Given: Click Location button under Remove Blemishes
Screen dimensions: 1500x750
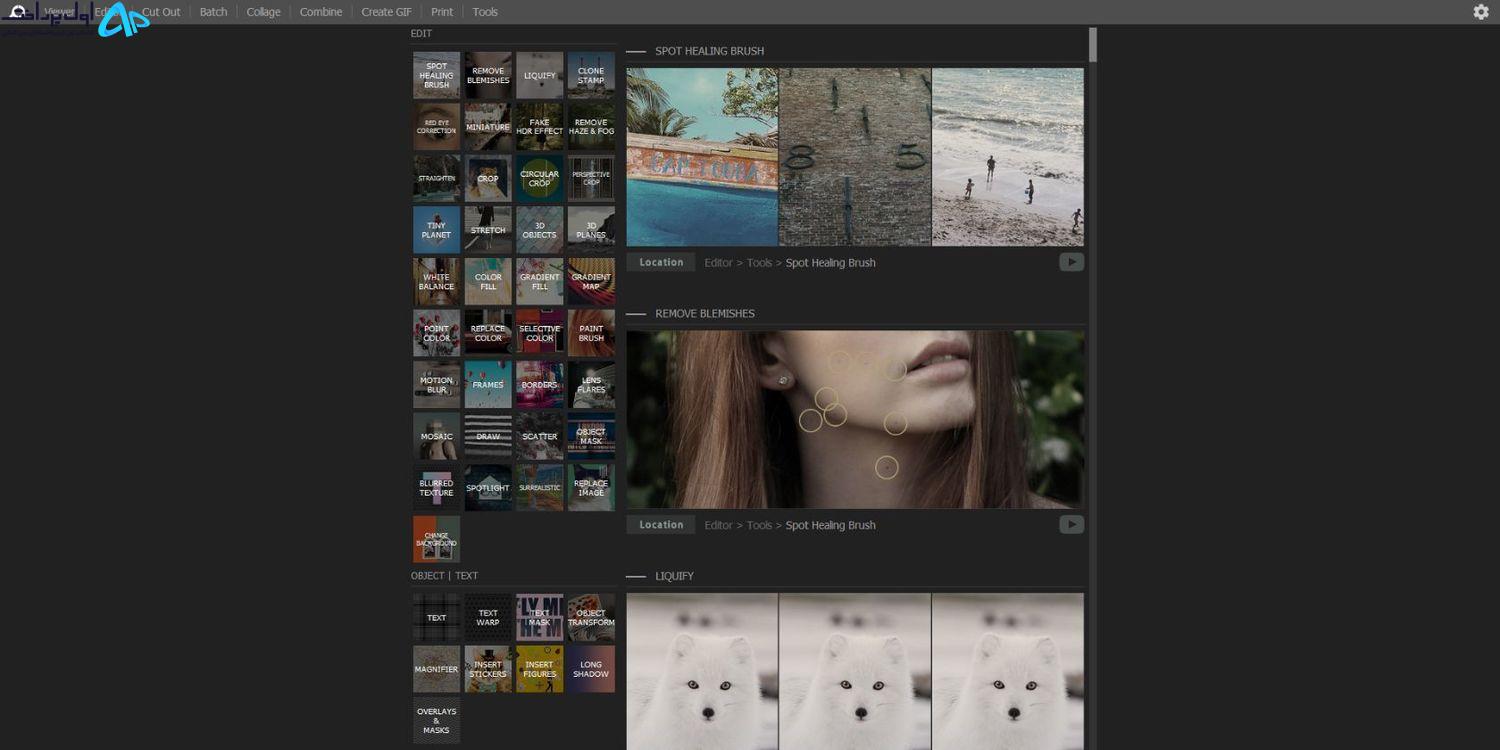Looking at the screenshot, I should click(661, 524).
